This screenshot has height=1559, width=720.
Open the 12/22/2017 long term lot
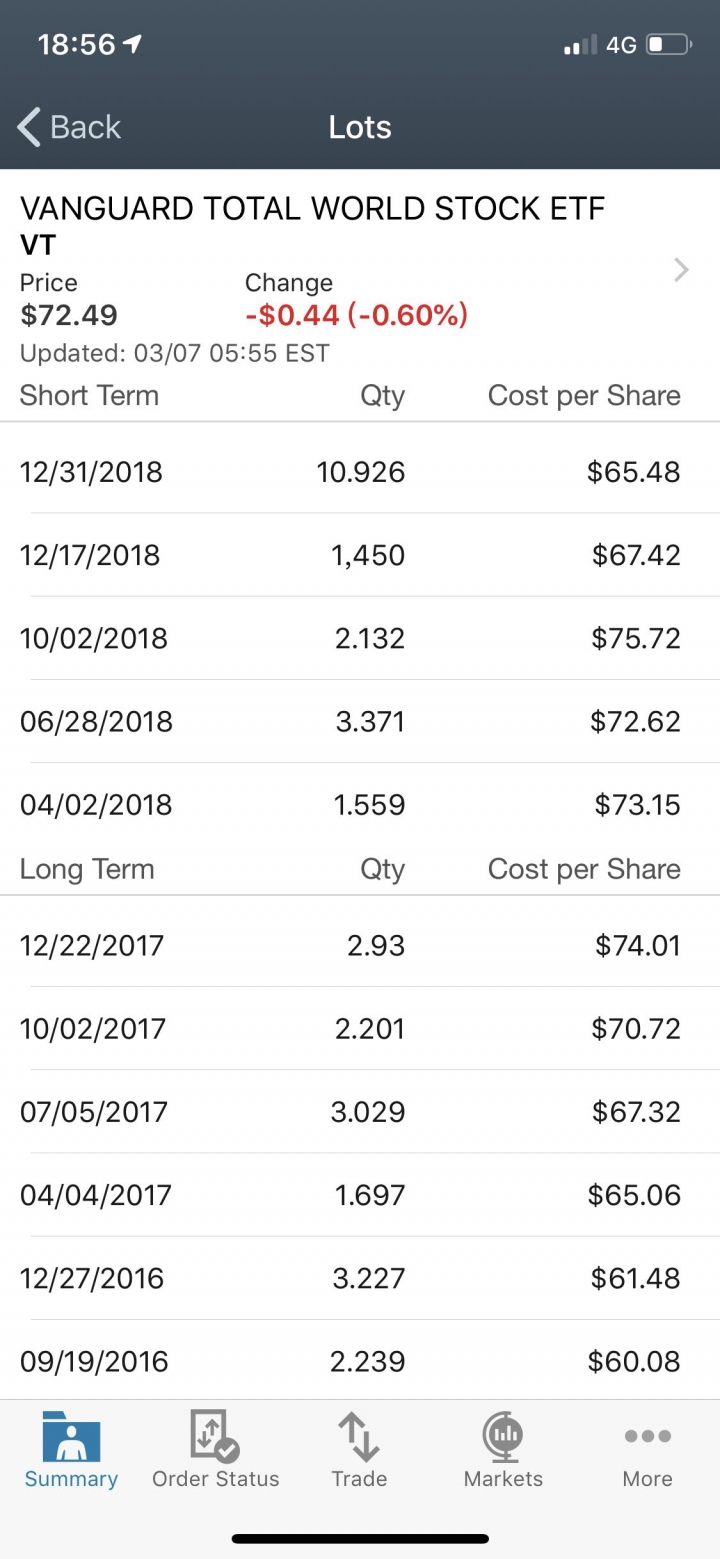point(360,945)
